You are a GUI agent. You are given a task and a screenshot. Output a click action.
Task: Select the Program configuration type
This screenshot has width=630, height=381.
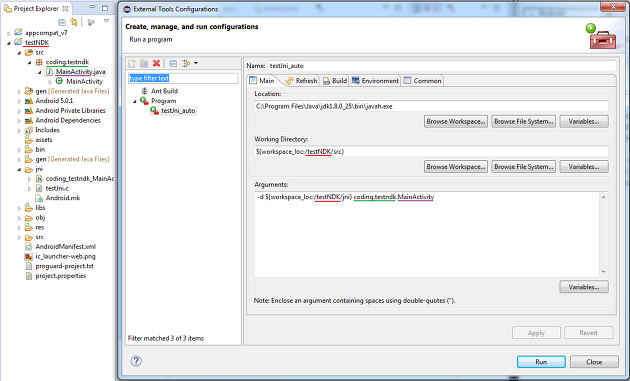tap(164, 101)
